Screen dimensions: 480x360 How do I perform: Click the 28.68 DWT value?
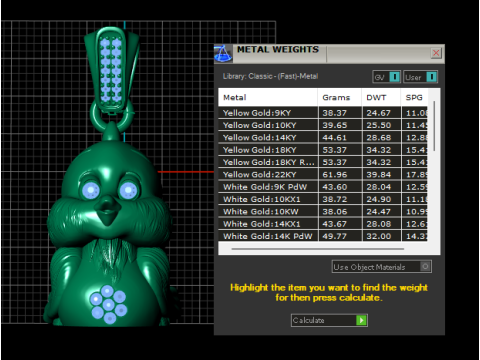379,138
